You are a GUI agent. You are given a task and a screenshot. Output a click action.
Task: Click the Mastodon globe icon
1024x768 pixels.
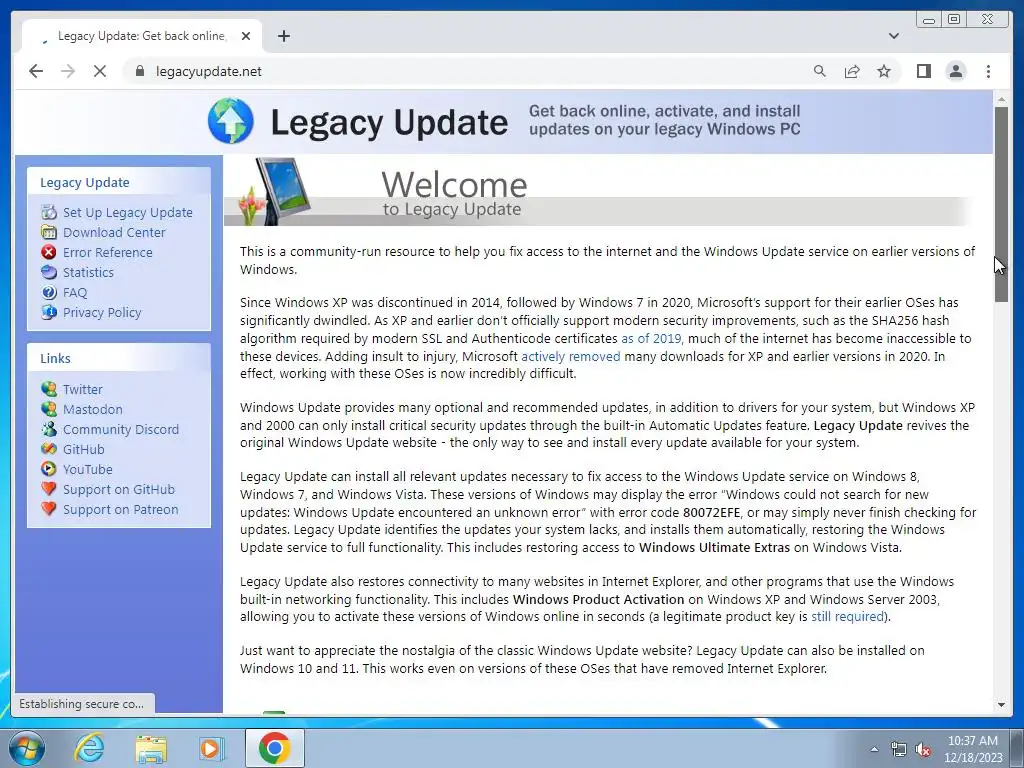(49, 409)
